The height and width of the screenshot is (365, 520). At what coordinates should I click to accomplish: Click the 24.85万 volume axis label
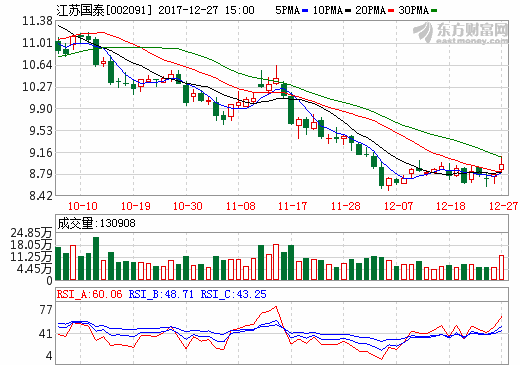[31, 233]
